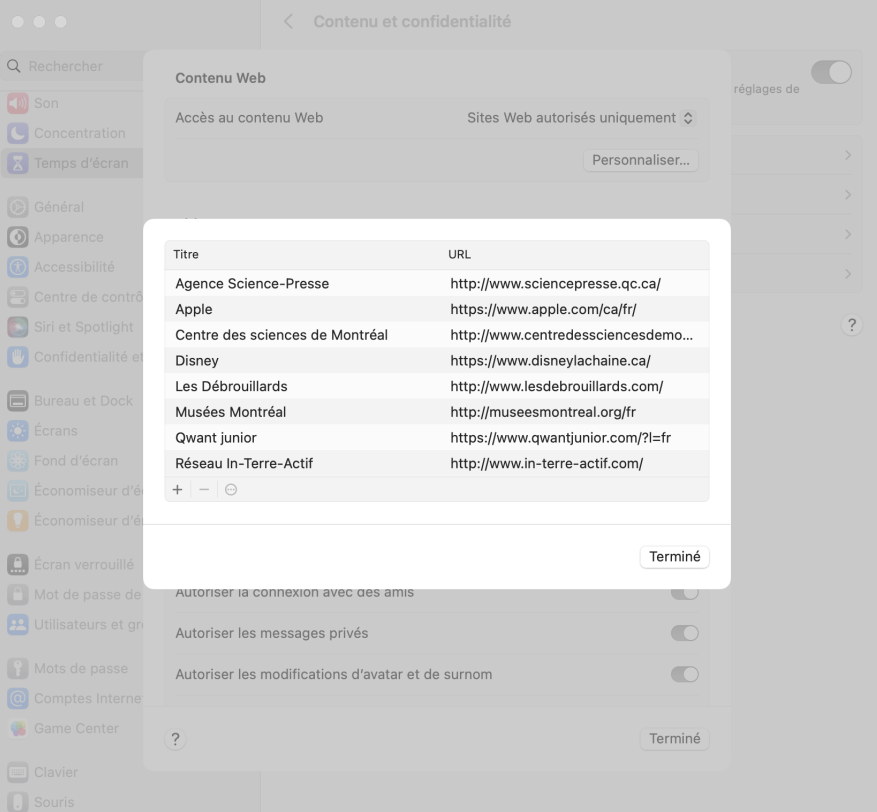Click the help button on the right pane

tap(851, 325)
